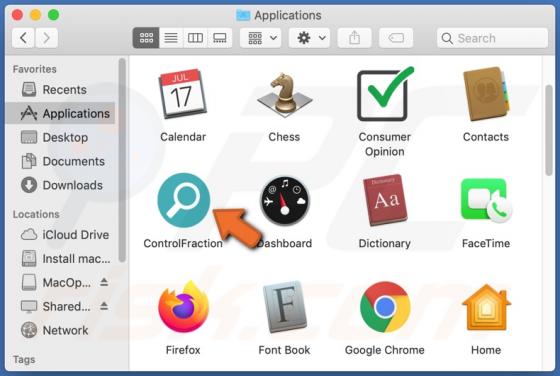Close the Finder window
The width and height of the screenshot is (560, 376).
coord(18,15)
